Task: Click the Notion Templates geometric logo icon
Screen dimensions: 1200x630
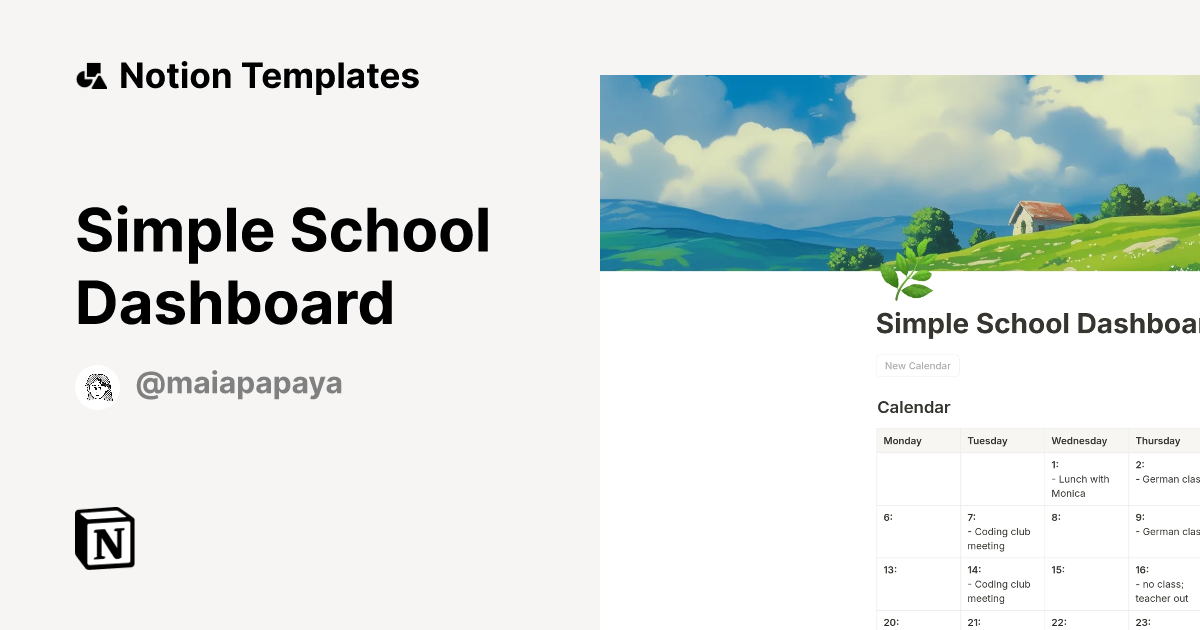Action: pyautogui.click(x=93, y=75)
